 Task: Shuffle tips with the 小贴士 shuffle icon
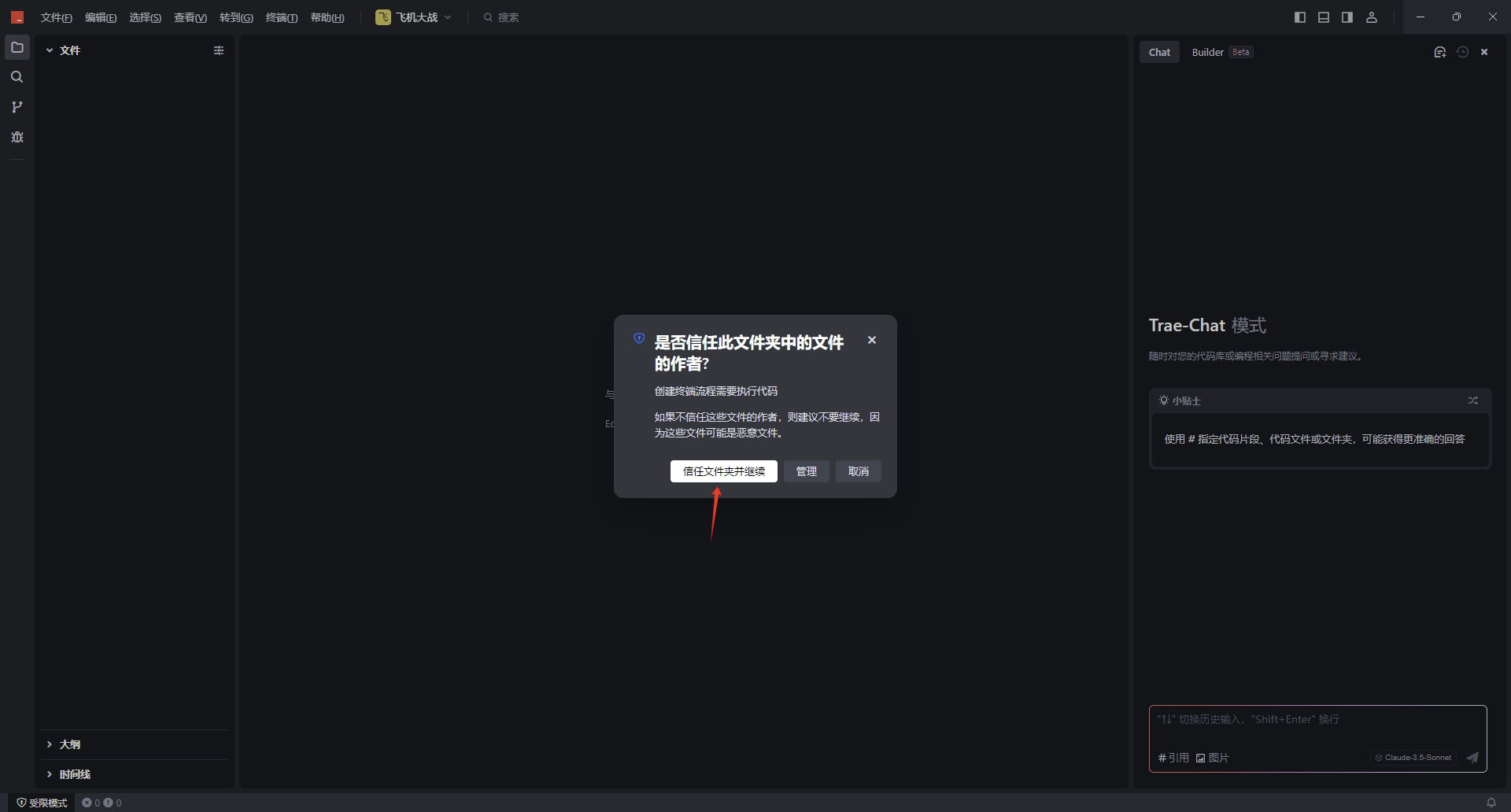pyautogui.click(x=1472, y=400)
